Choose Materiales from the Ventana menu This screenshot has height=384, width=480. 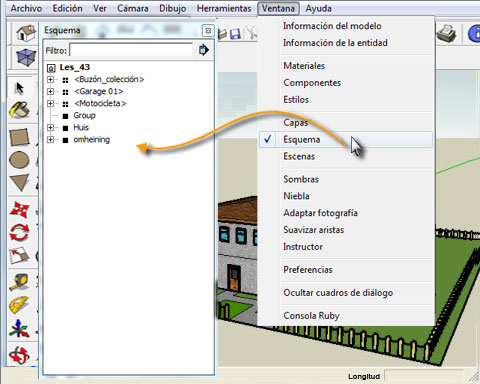[x=304, y=66]
